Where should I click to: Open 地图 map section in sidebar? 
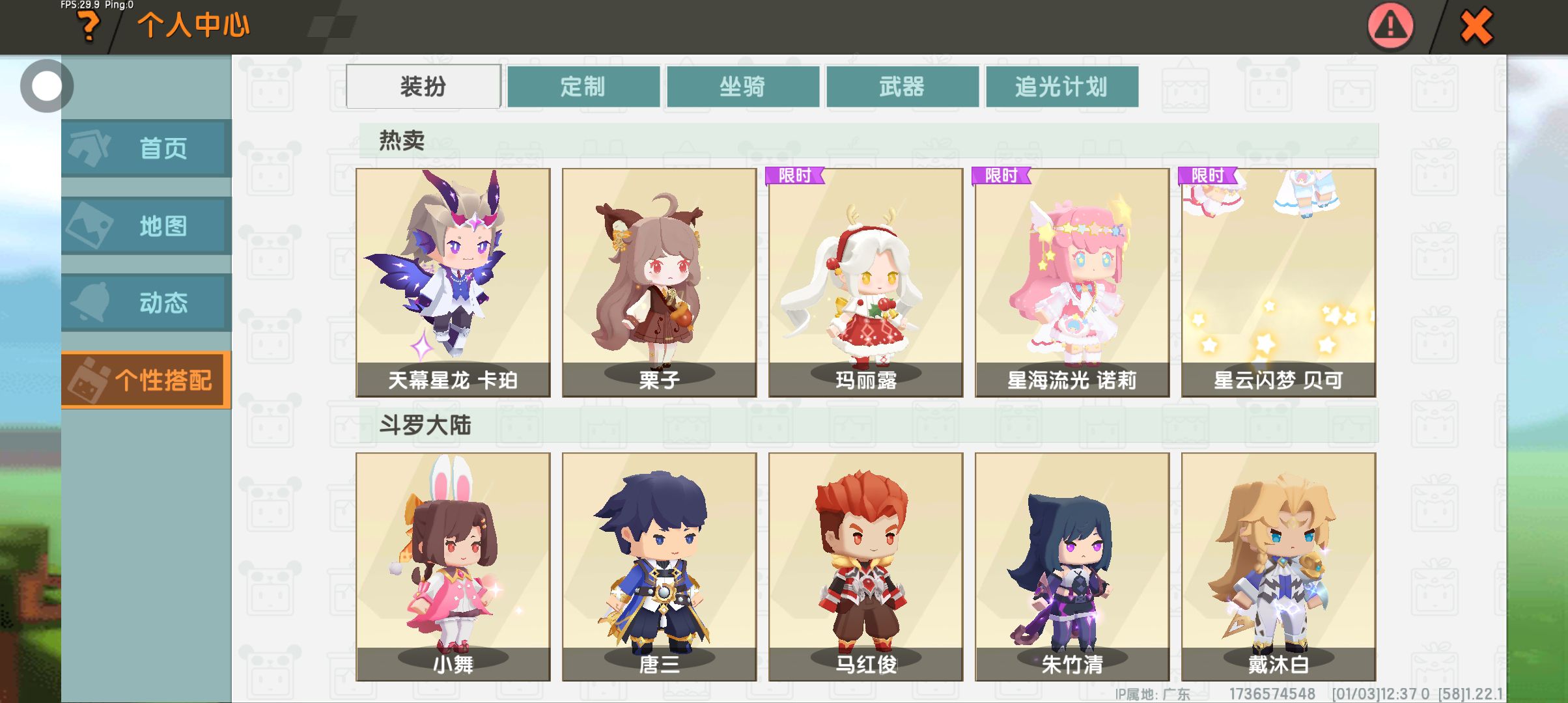(x=147, y=226)
